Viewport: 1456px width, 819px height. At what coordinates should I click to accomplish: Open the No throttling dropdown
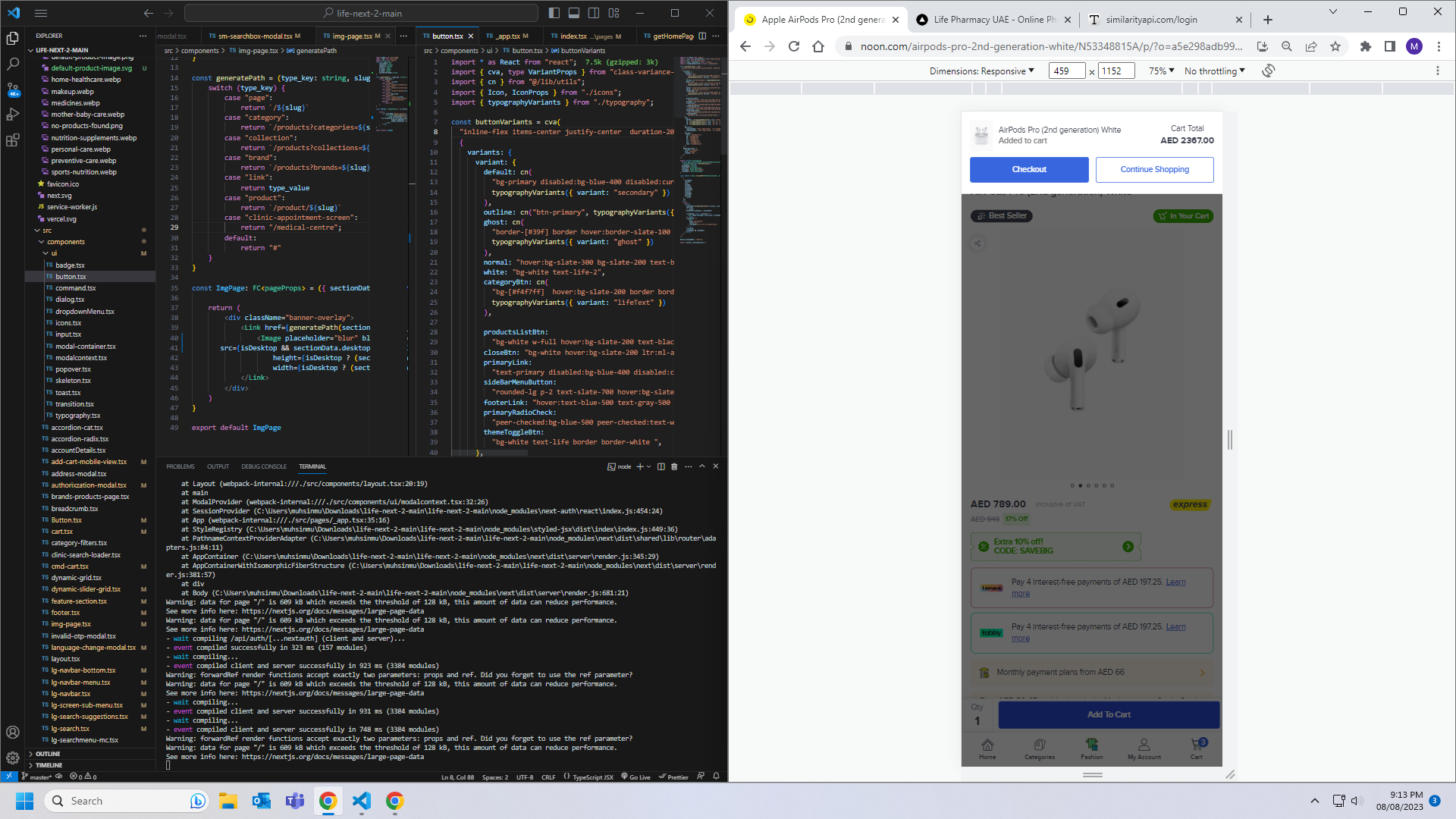coord(1214,71)
